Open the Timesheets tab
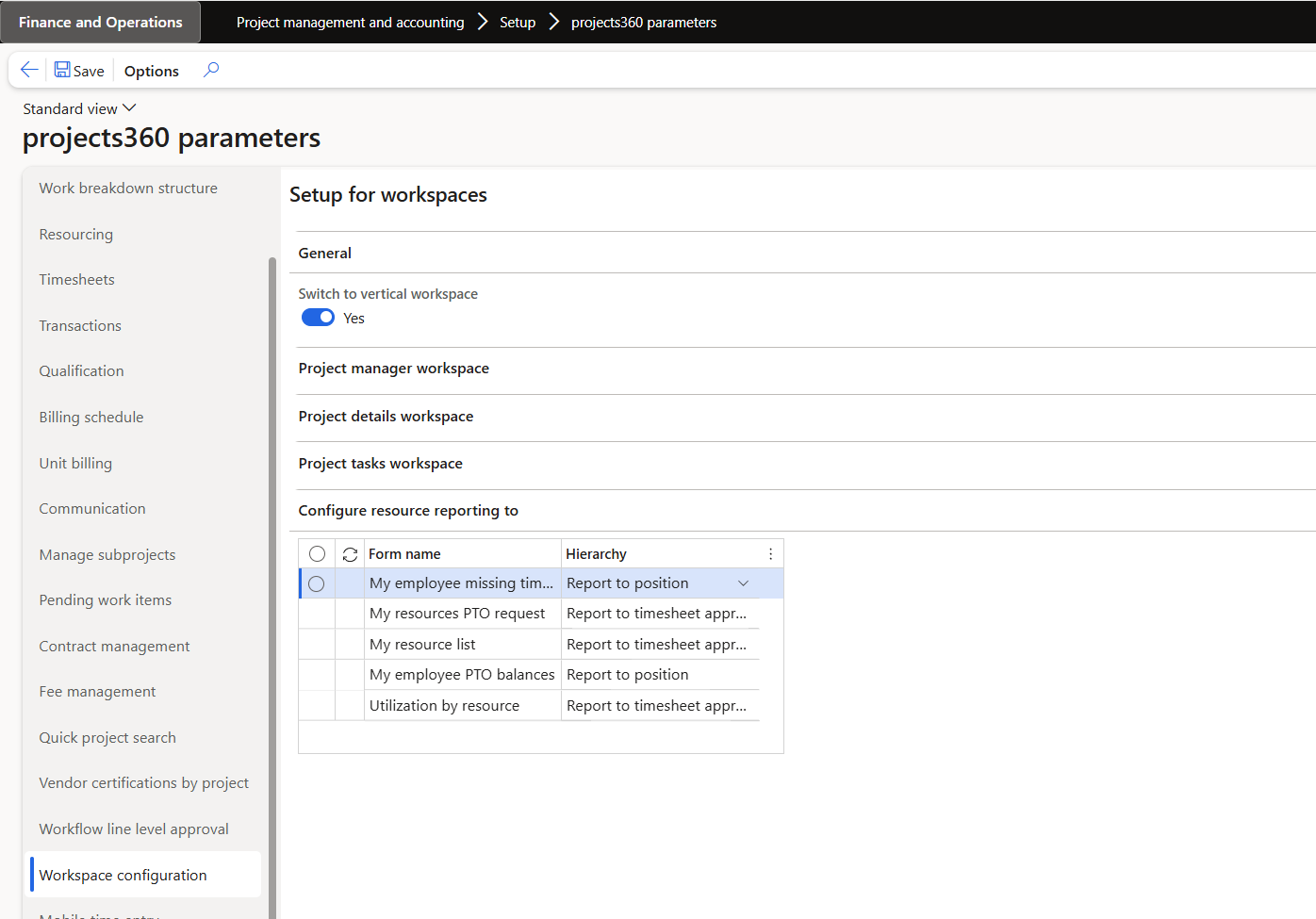 click(77, 280)
